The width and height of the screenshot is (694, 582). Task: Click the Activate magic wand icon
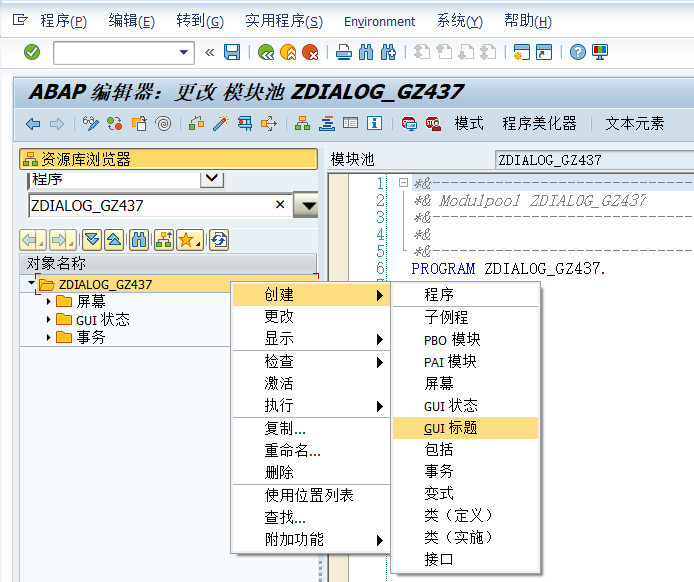tap(220, 124)
